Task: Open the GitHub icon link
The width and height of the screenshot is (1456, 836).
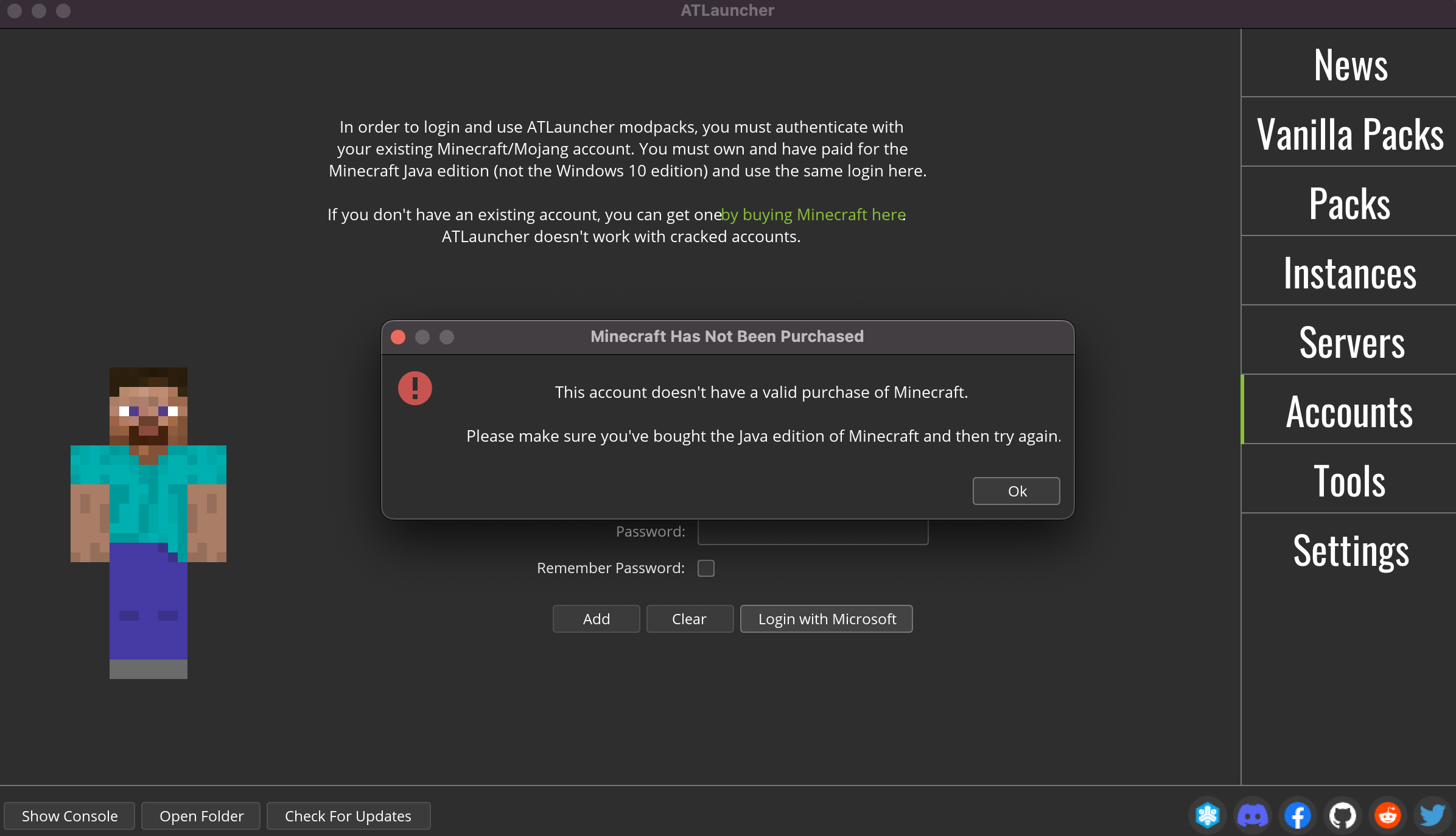Action: point(1342,815)
